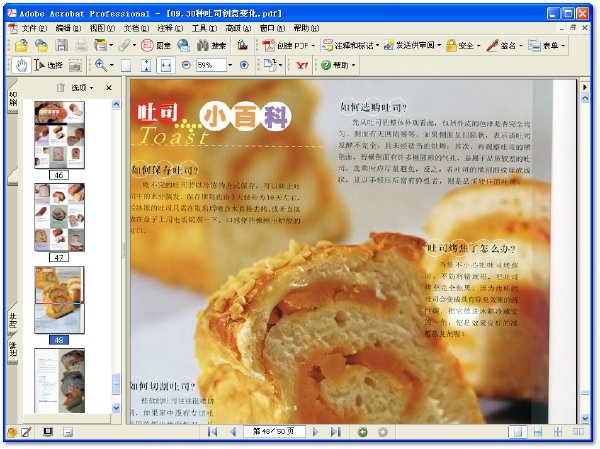Image resolution: width=600 pixels, height=449 pixels.
Task: Click zoom in plus circle button
Action: pos(244,65)
